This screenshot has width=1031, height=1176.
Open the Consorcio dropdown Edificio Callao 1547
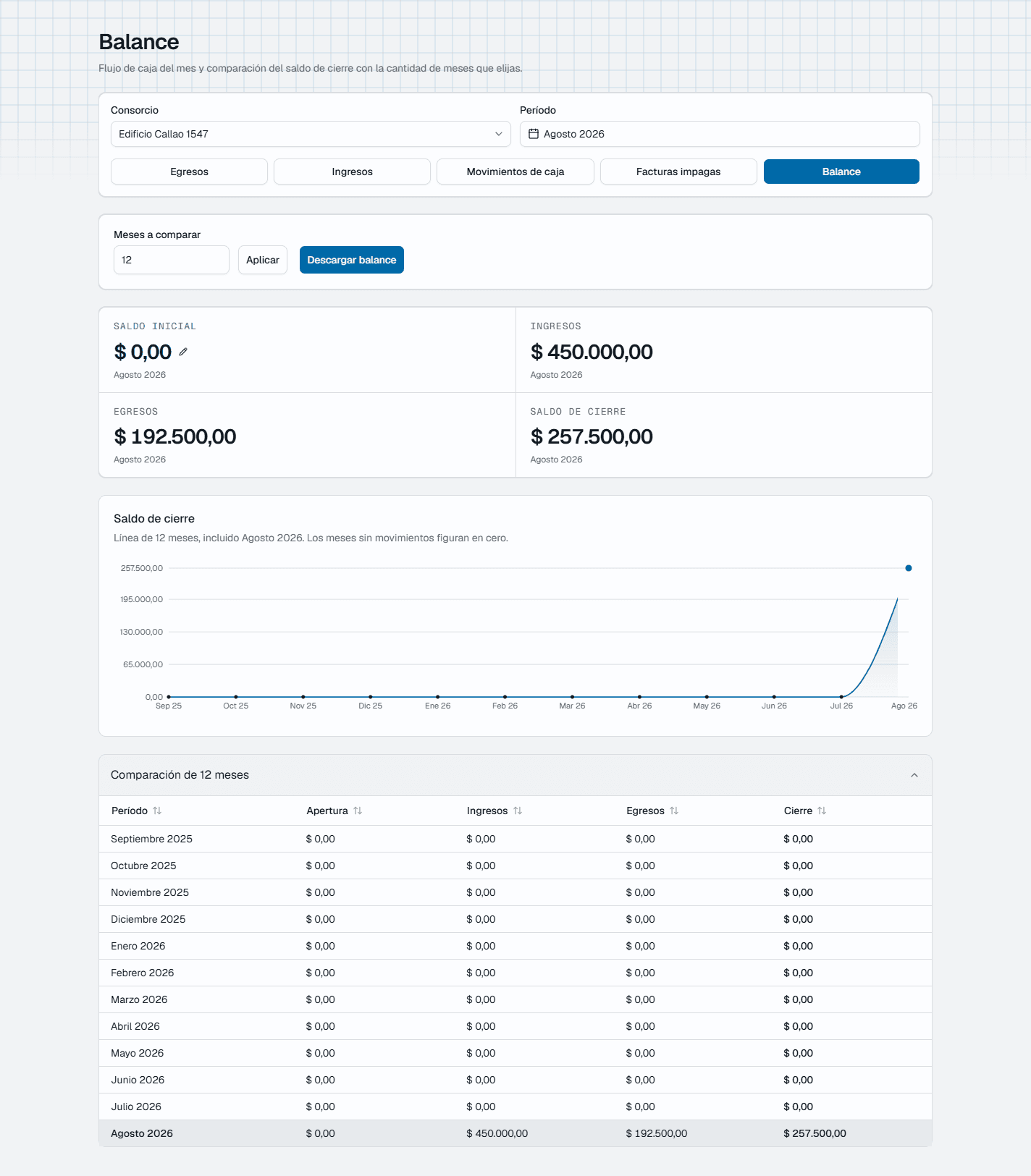311,134
